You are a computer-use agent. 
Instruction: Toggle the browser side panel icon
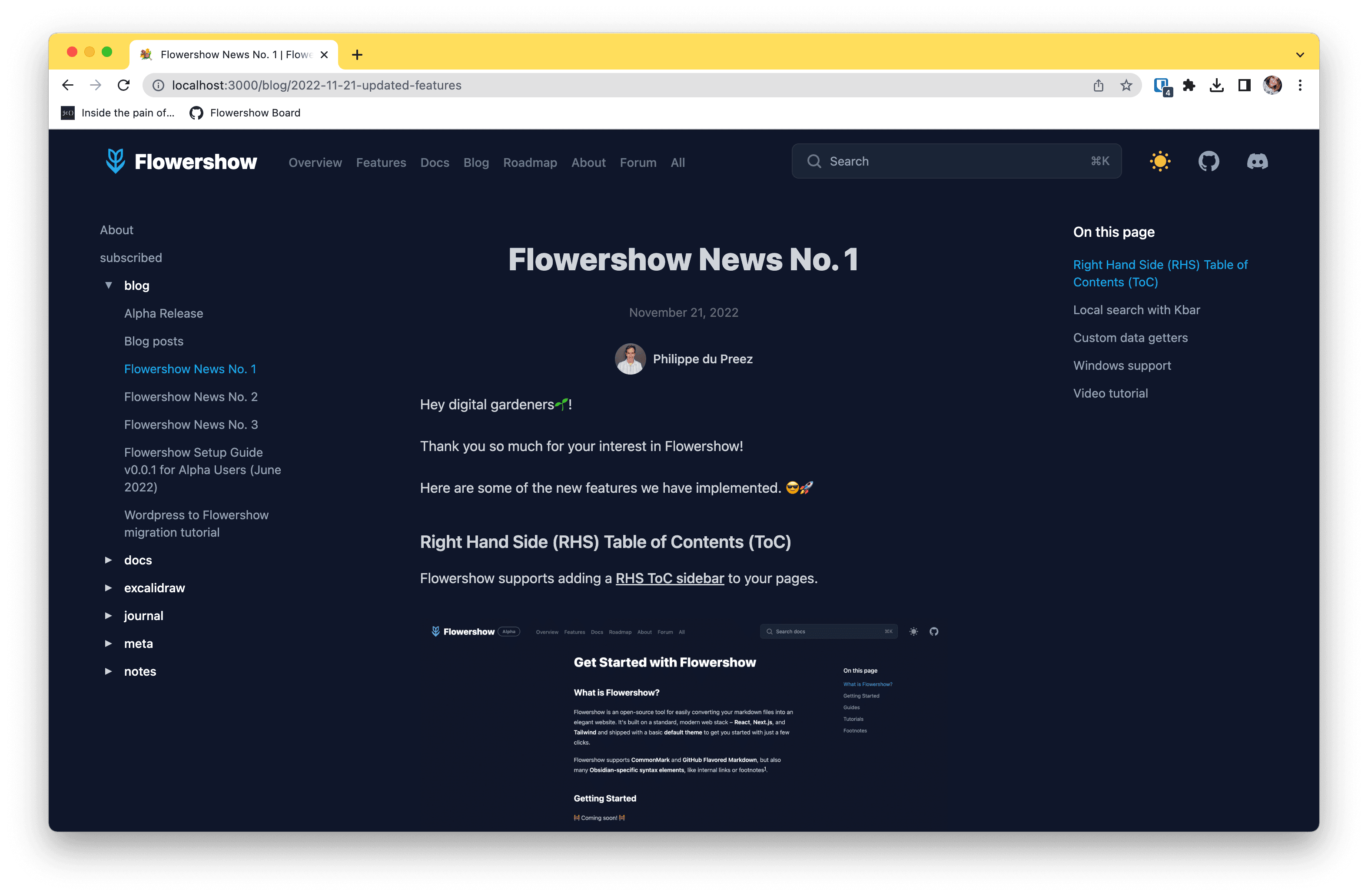[1244, 85]
